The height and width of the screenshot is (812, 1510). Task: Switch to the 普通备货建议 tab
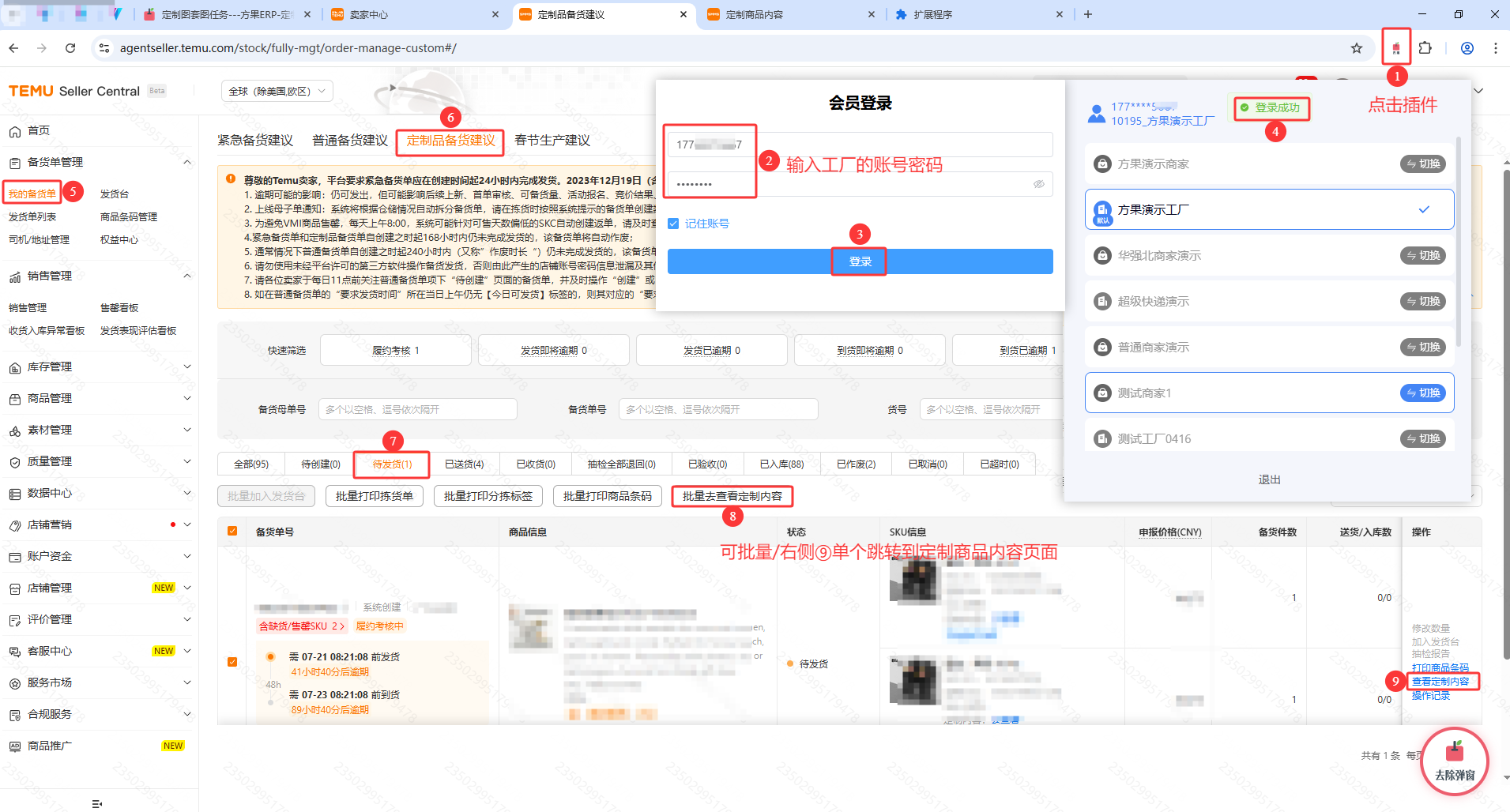point(350,141)
